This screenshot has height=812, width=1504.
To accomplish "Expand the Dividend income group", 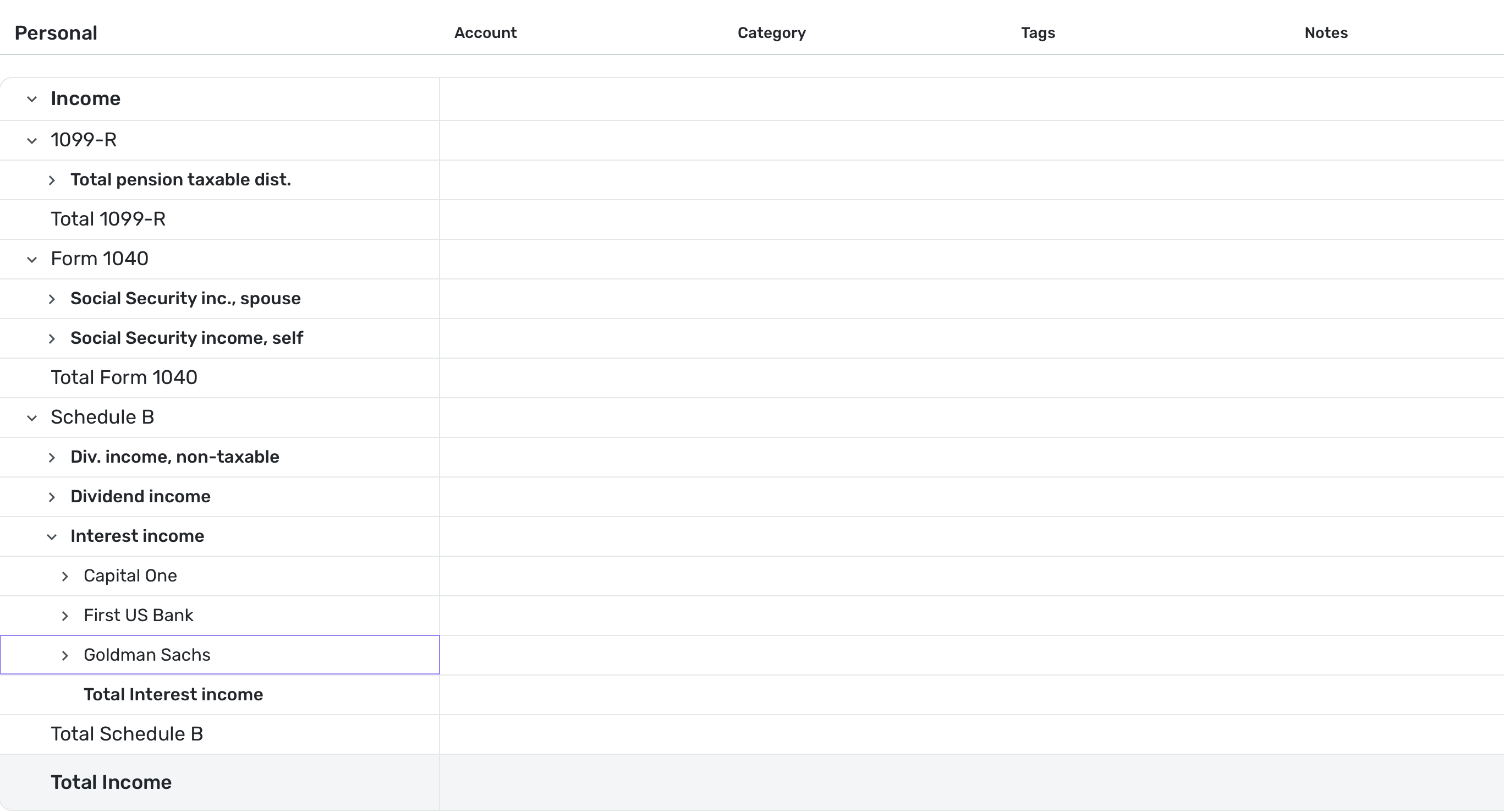I will [x=52, y=497].
